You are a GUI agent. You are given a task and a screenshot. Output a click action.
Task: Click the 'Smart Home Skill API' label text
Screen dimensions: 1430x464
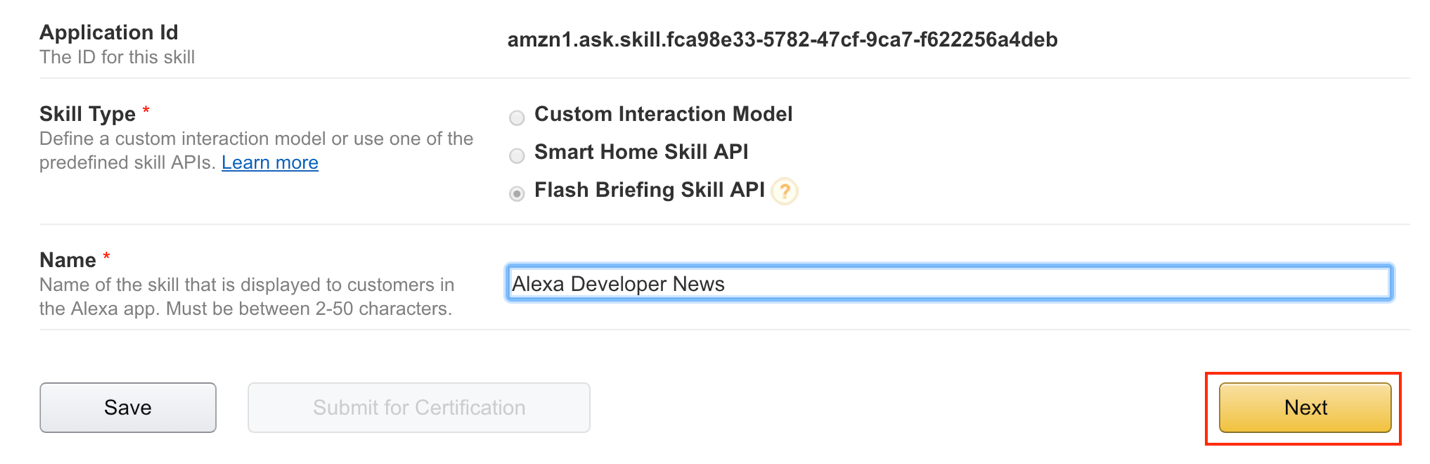(x=641, y=152)
